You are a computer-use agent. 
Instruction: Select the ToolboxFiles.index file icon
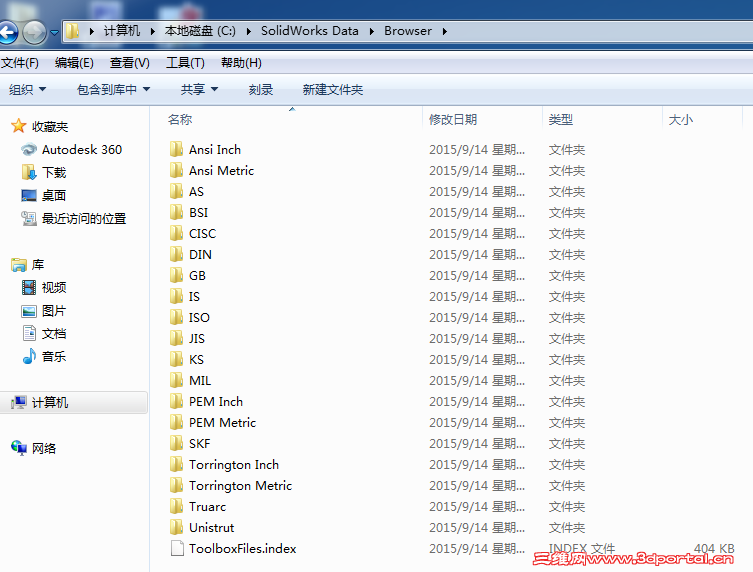pos(177,548)
